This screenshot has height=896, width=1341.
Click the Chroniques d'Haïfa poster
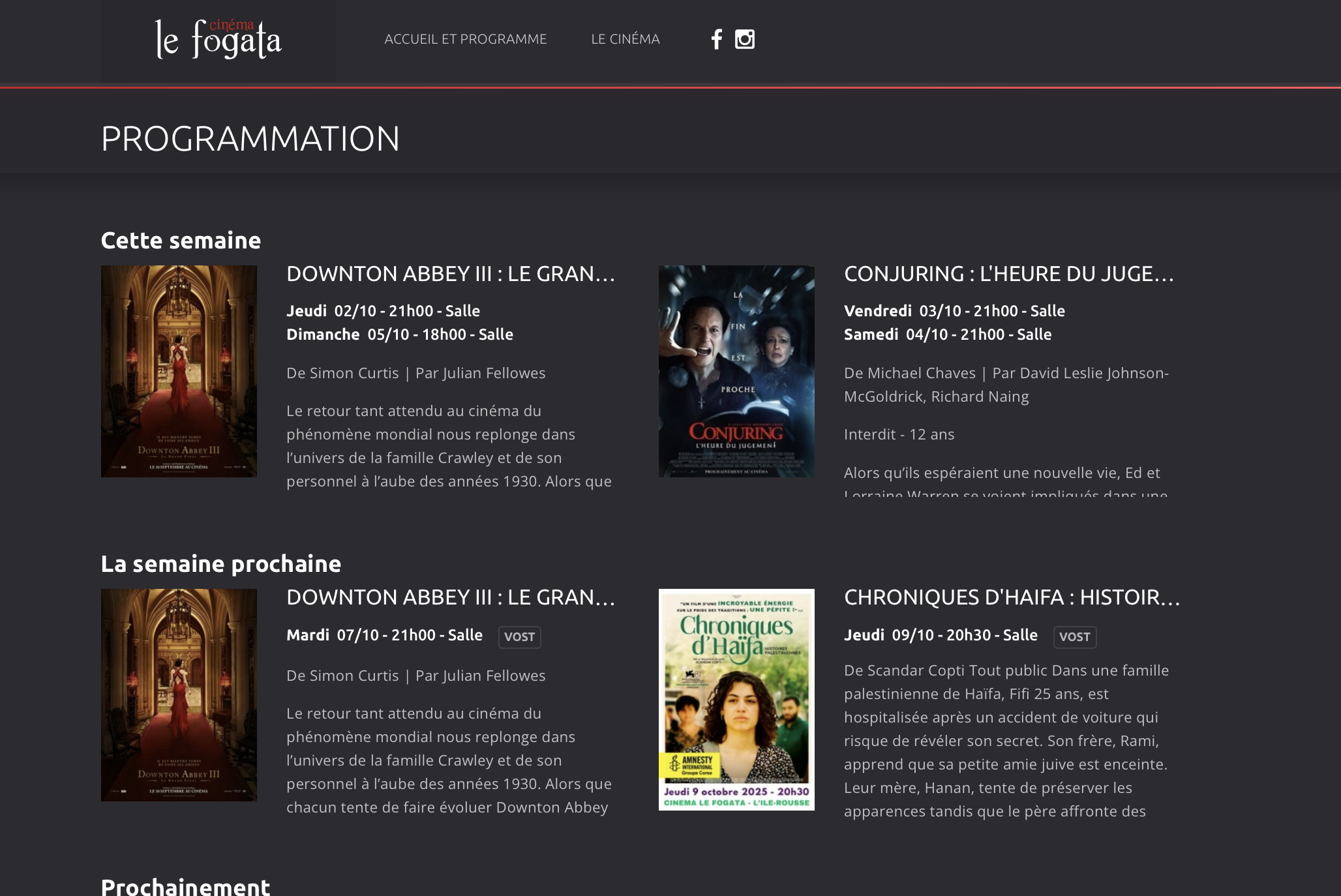pyautogui.click(x=736, y=699)
